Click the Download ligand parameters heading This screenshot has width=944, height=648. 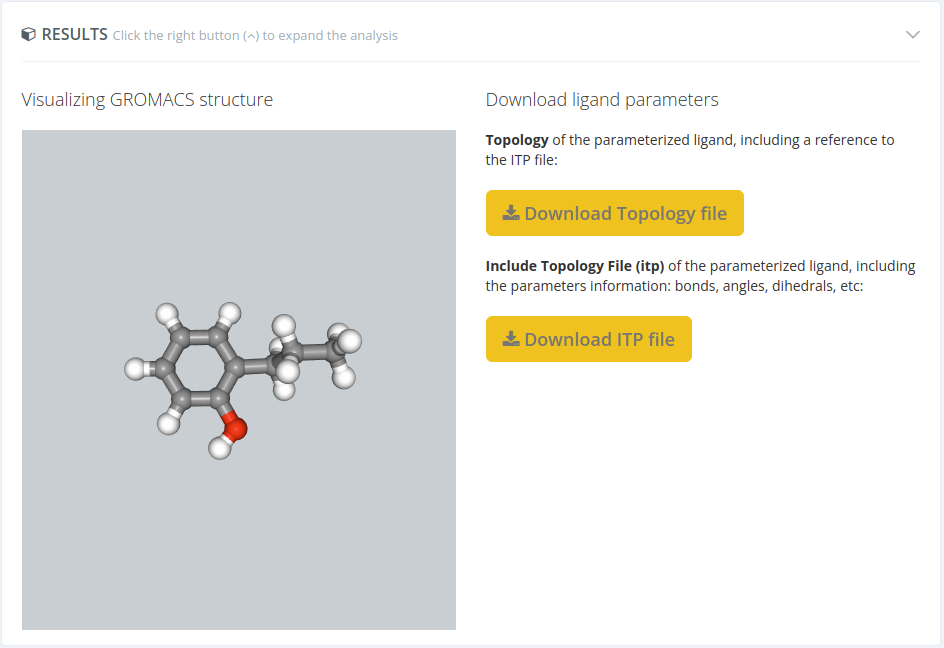coord(602,99)
